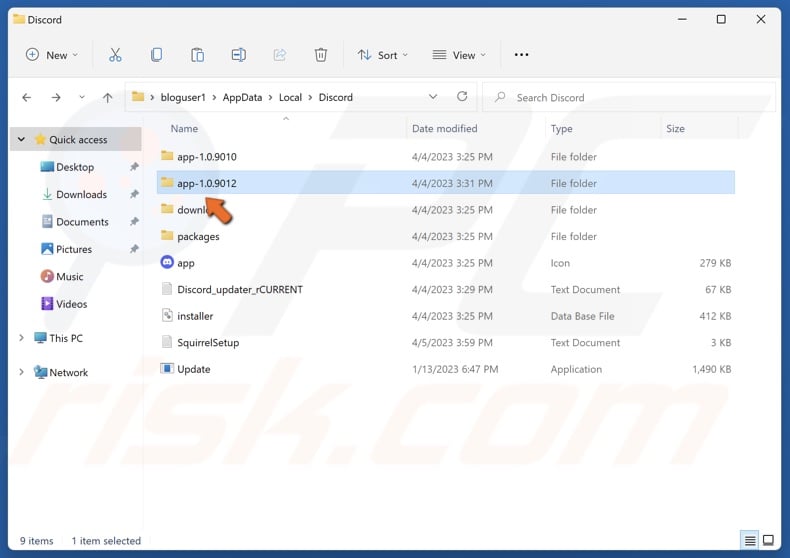Unpin icon next to Desktop
The height and width of the screenshot is (558, 790).
click(134, 167)
